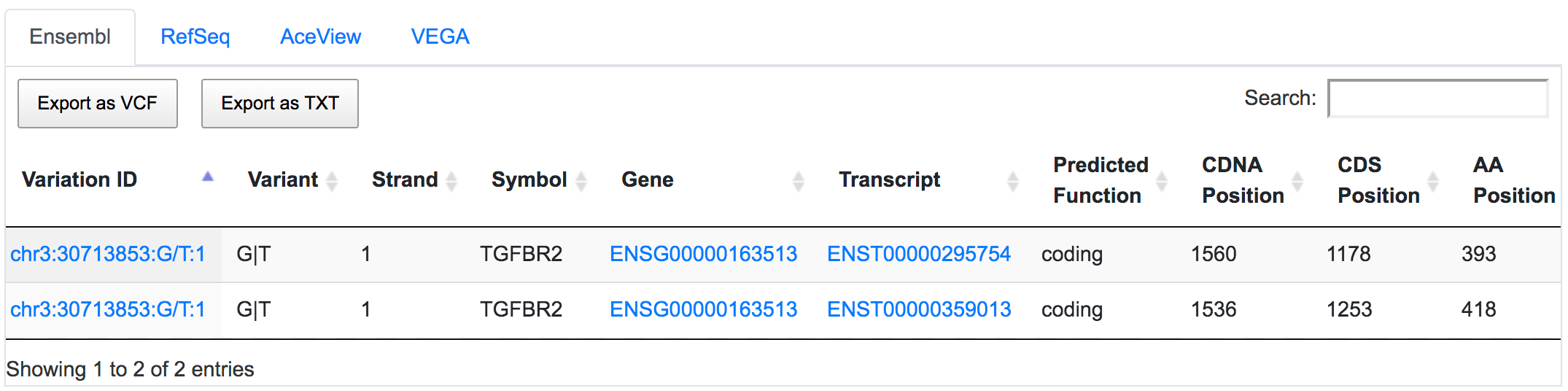Click Export as VCF button
1568x391 pixels.
(98, 104)
